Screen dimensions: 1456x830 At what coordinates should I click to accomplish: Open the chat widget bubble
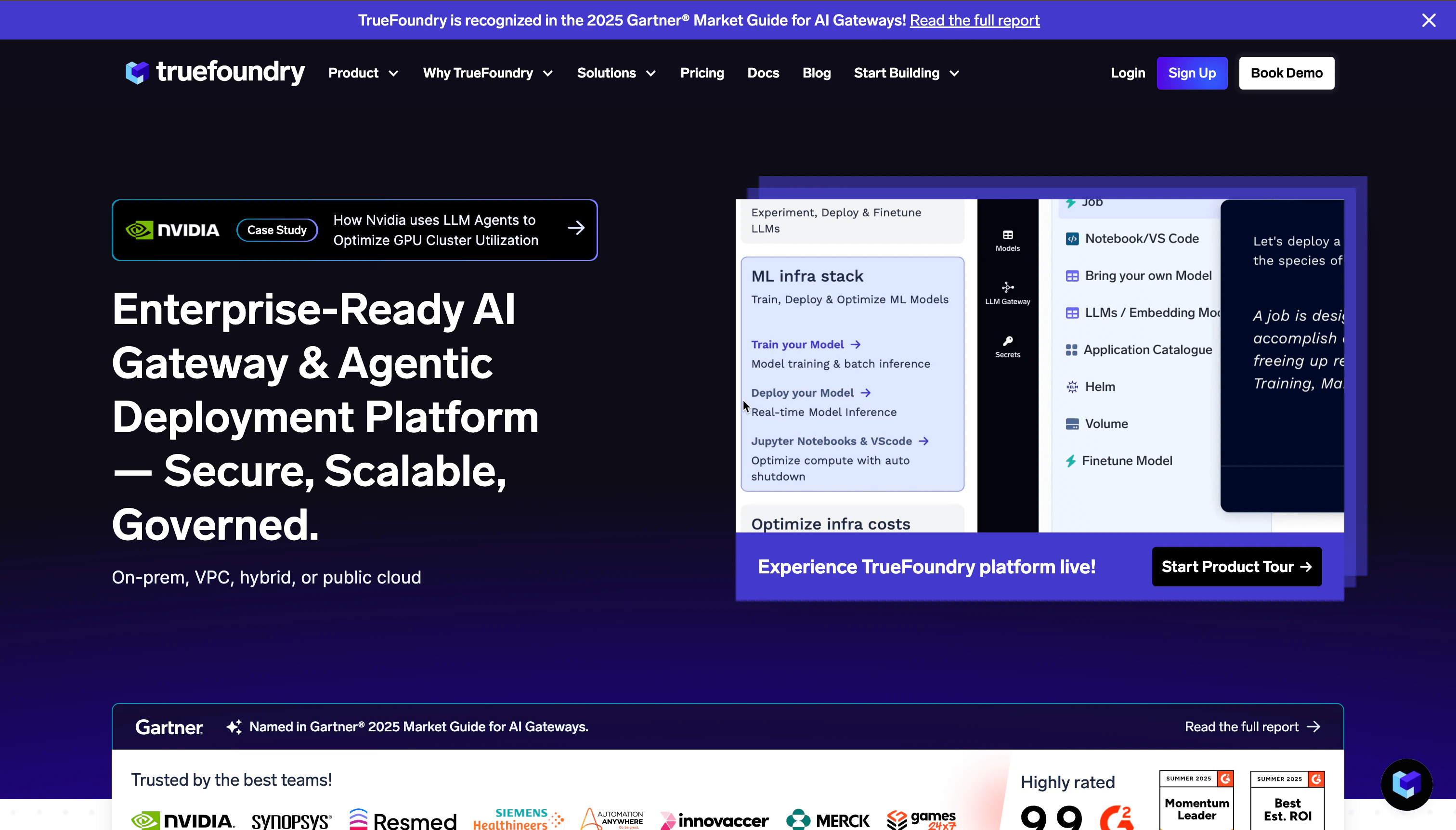(x=1406, y=784)
